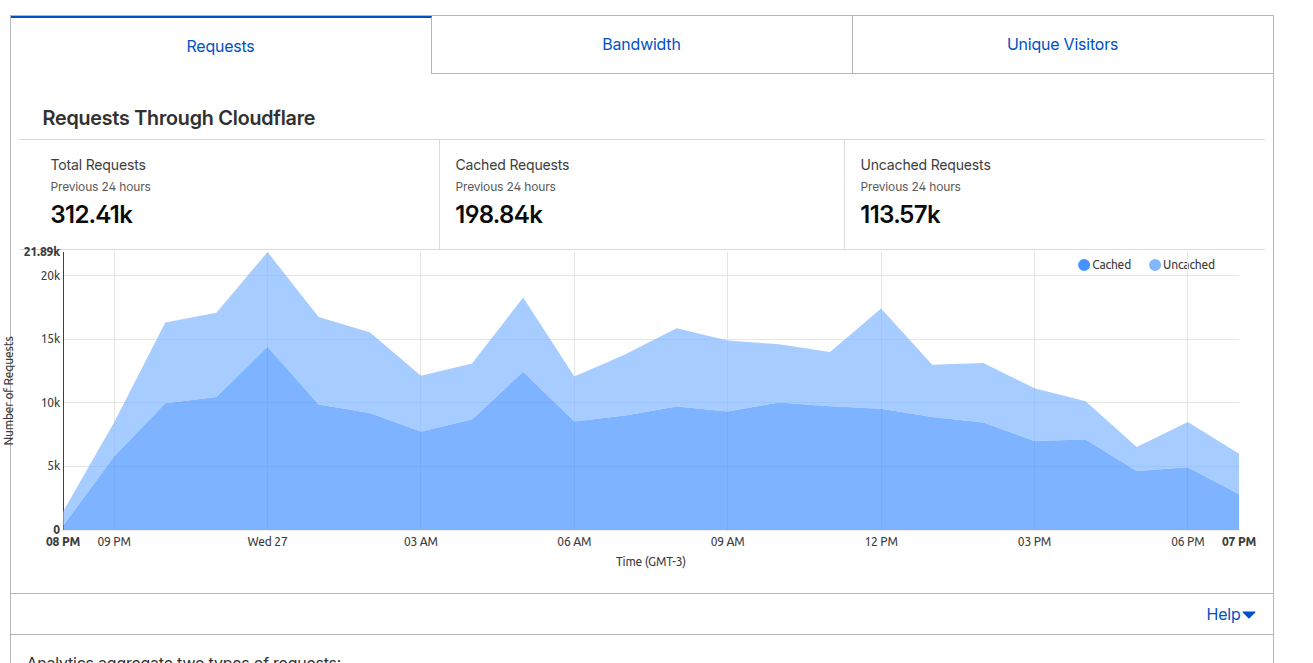Image resolution: width=1313 pixels, height=663 pixels.
Task: Open the Unique Visitors tab
Action: pyautogui.click(x=1062, y=45)
